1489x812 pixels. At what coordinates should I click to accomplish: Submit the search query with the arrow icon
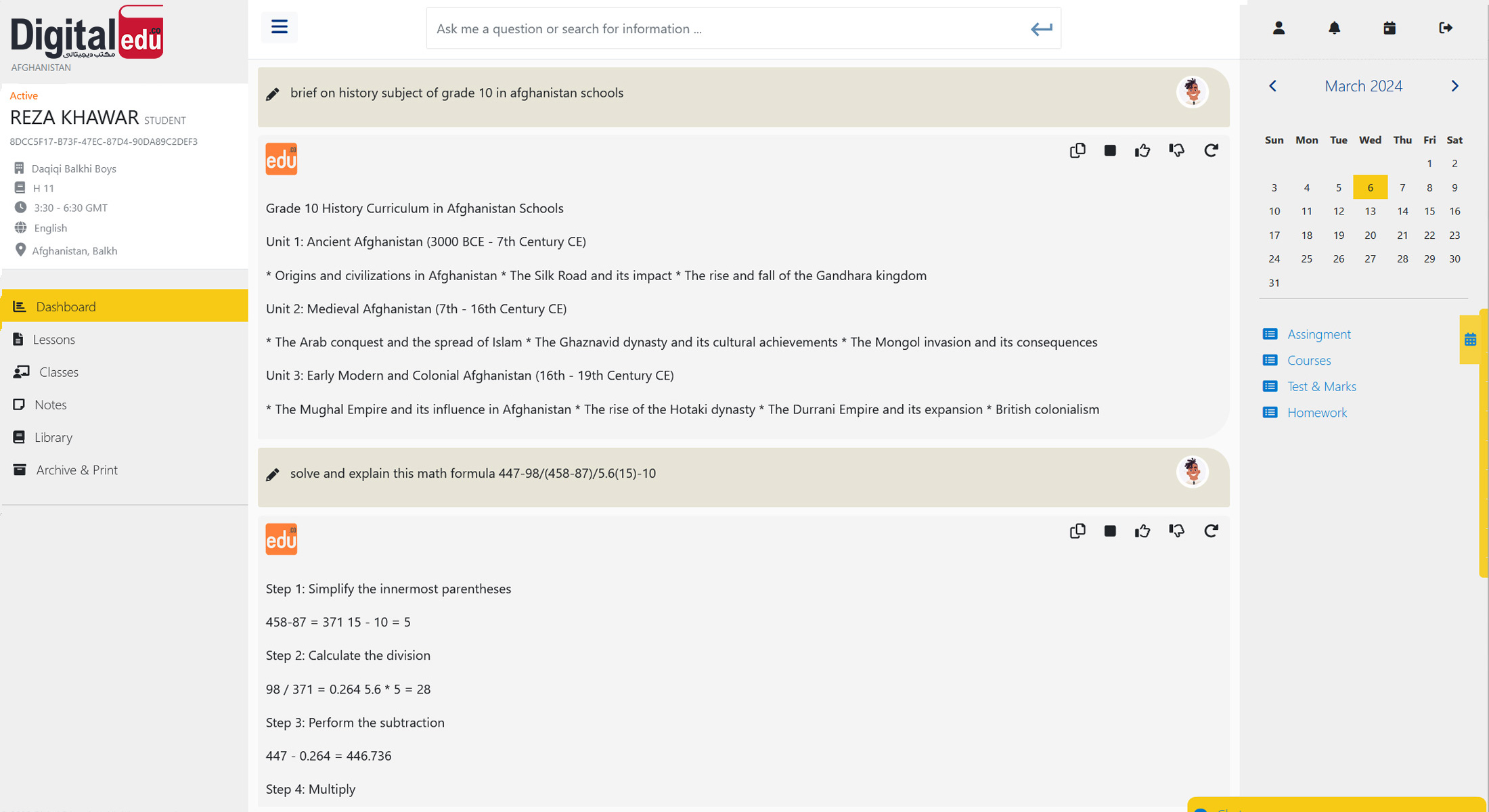click(1041, 28)
